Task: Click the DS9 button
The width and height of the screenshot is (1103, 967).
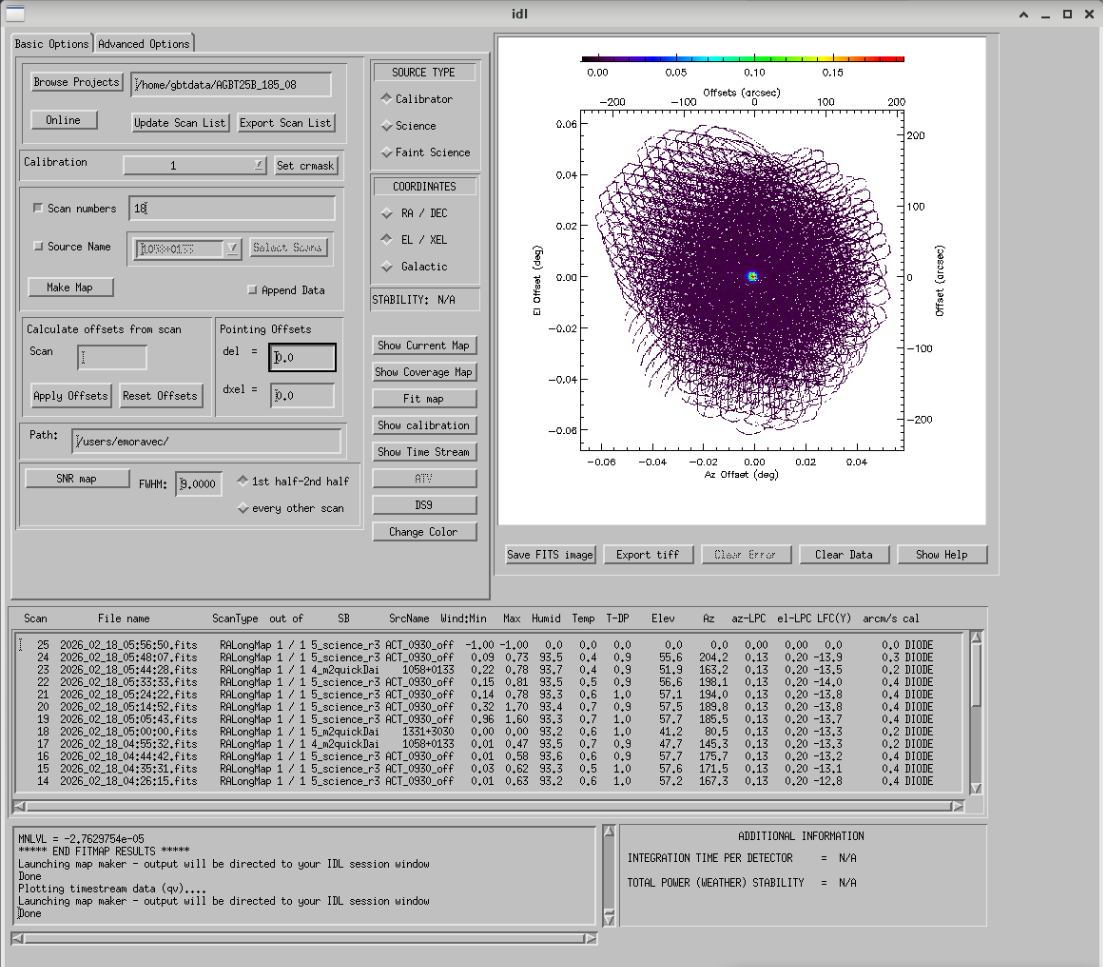Action: (x=423, y=505)
